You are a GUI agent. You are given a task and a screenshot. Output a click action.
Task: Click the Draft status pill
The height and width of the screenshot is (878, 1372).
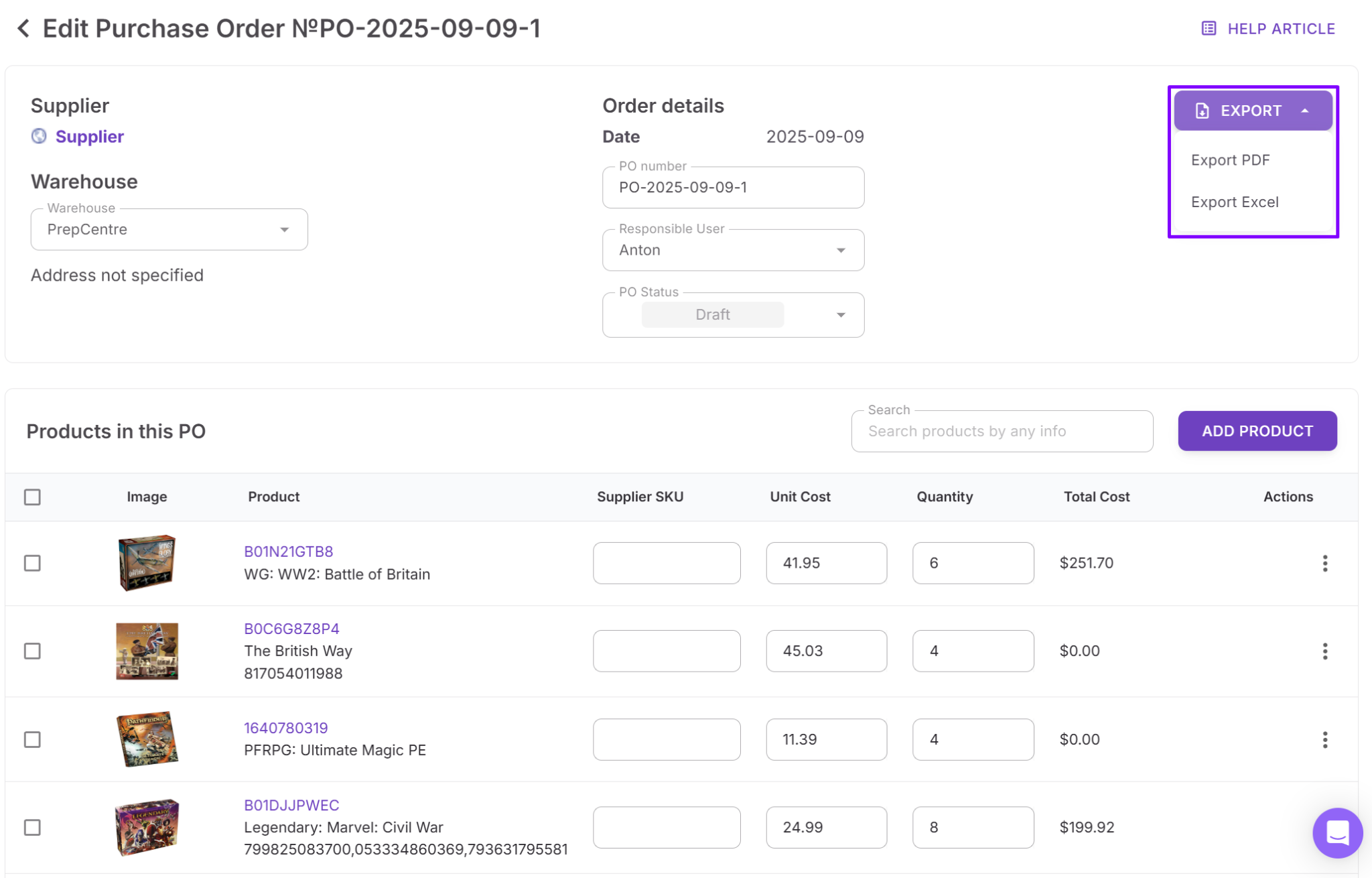click(x=712, y=314)
